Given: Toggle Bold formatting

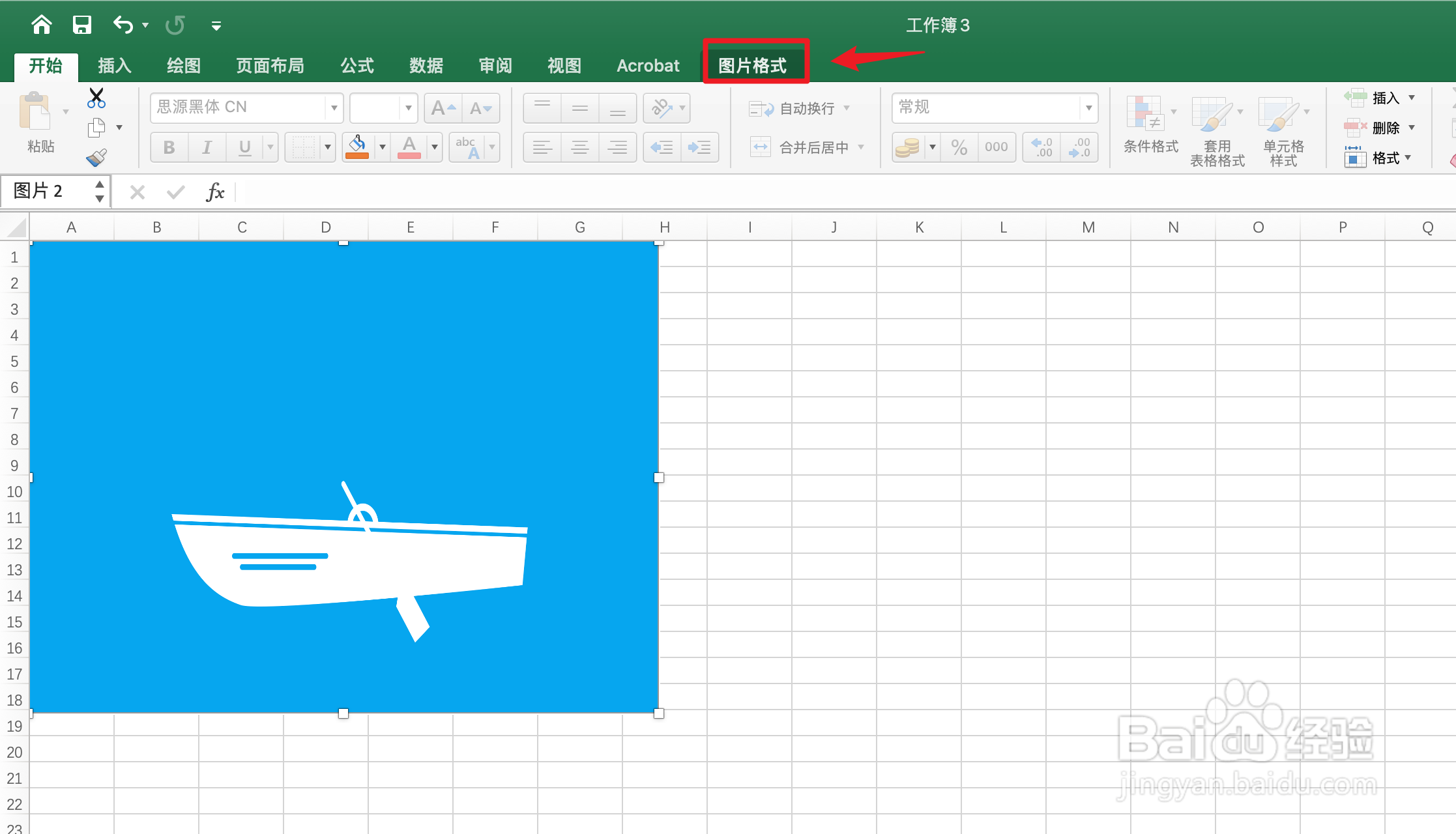Looking at the screenshot, I should tap(169, 147).
